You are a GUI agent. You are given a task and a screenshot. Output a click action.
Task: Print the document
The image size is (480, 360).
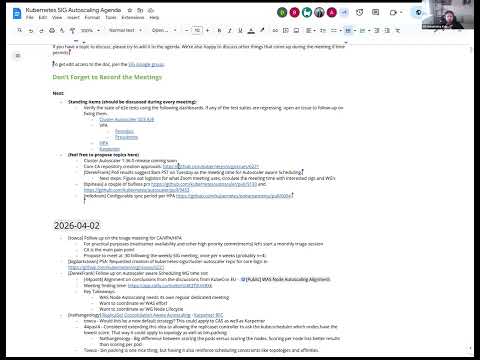[52, 30]
